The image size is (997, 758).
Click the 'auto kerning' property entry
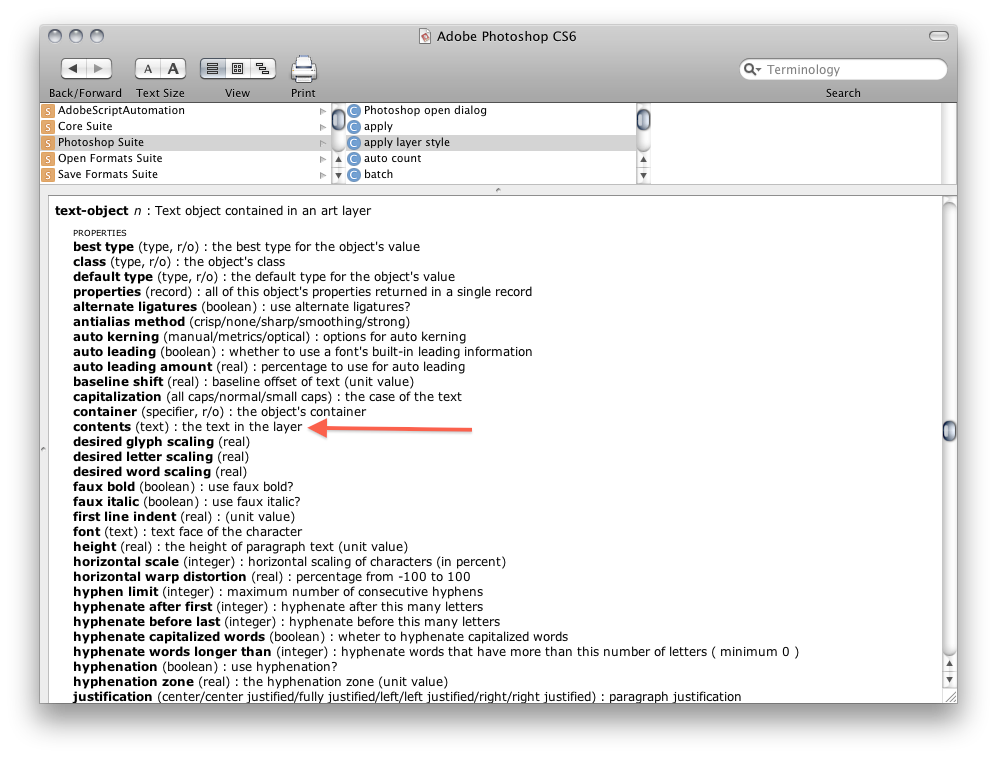click(x=270, y=337)
